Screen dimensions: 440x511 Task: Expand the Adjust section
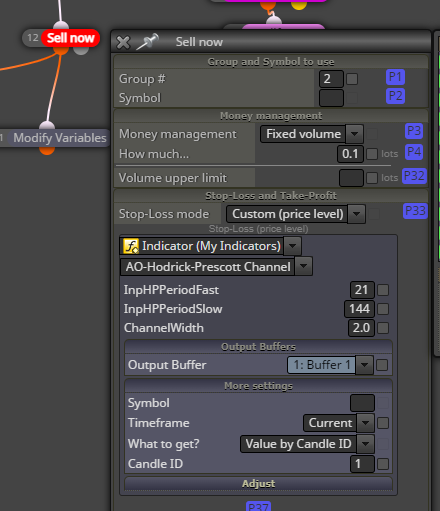[x=258, y=483]
